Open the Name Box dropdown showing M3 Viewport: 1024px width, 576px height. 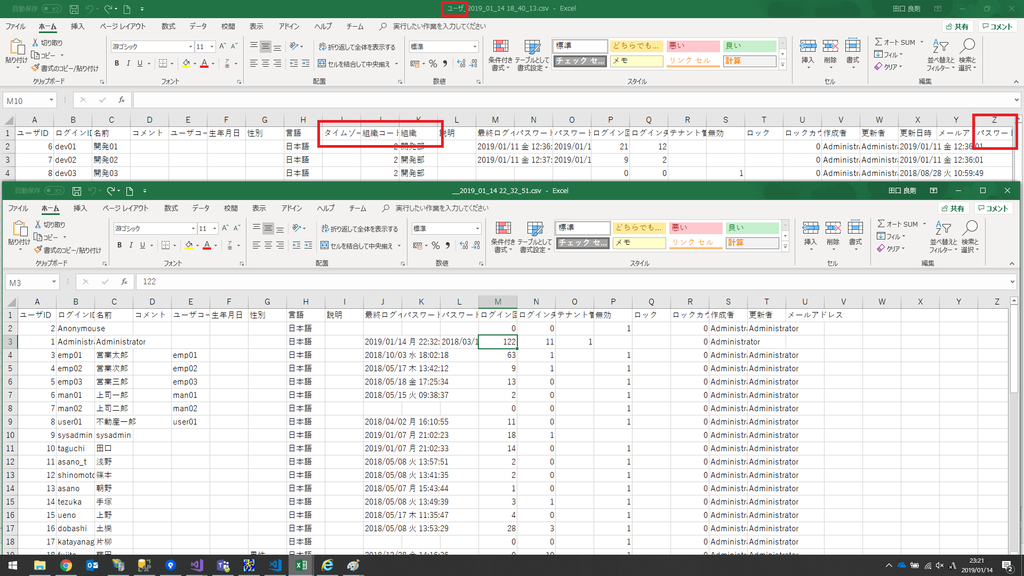tap(53, 282)
